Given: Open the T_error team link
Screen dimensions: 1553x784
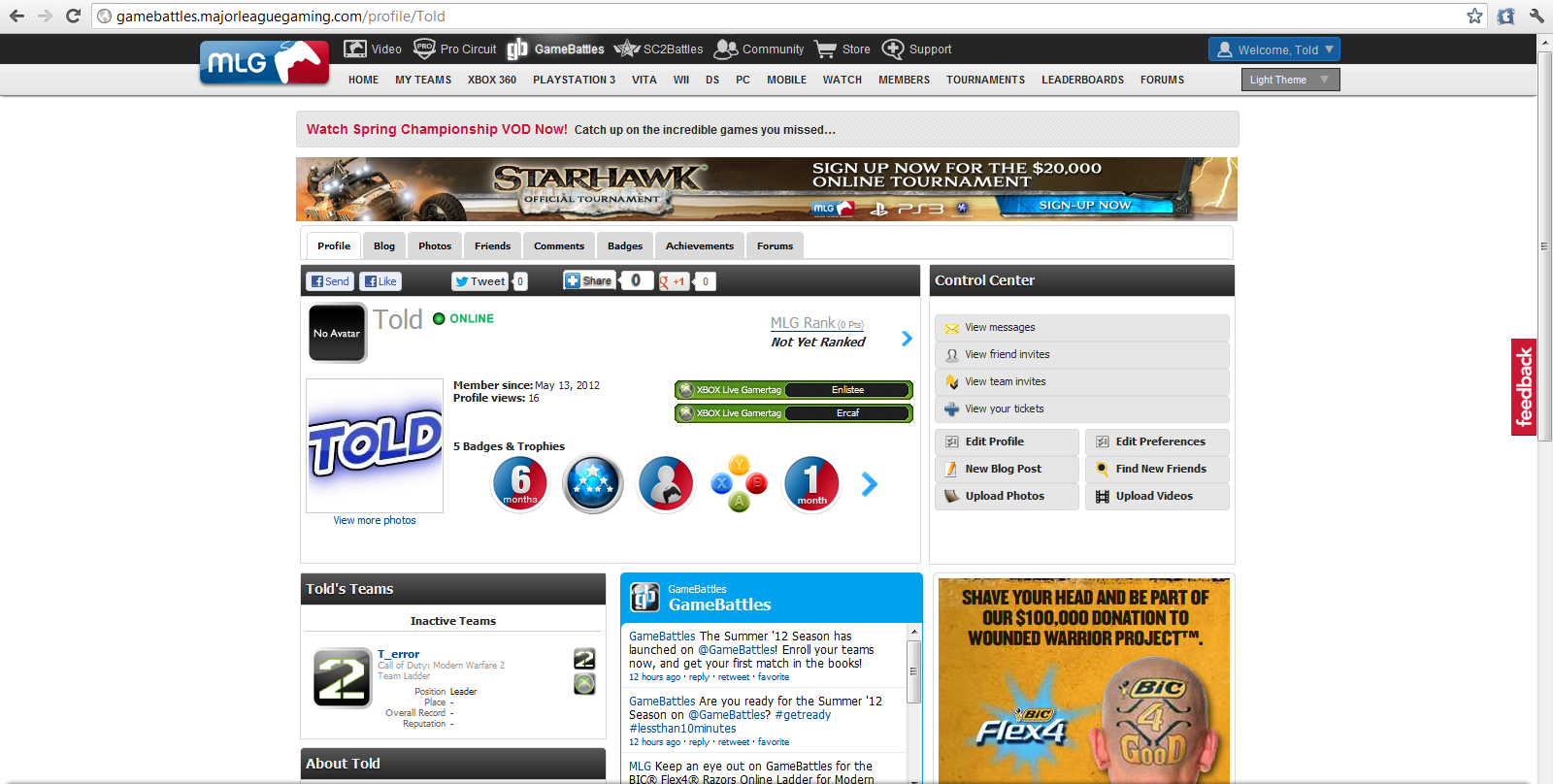Looking at the screenshot, I should [x=398, y=654].
